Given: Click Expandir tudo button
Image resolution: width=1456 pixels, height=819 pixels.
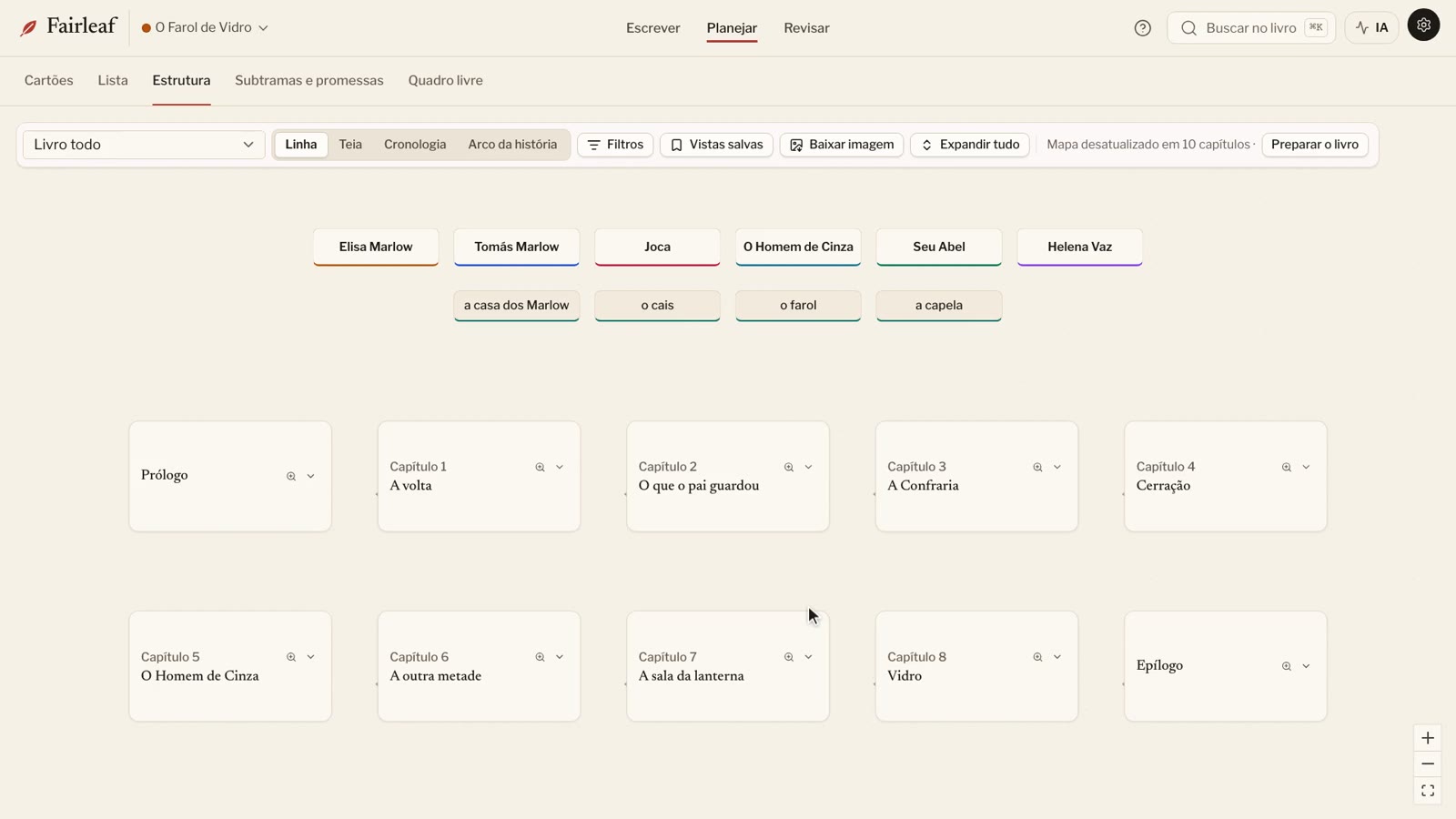Looking at the screenshot, I should click(x=970, y=145).
